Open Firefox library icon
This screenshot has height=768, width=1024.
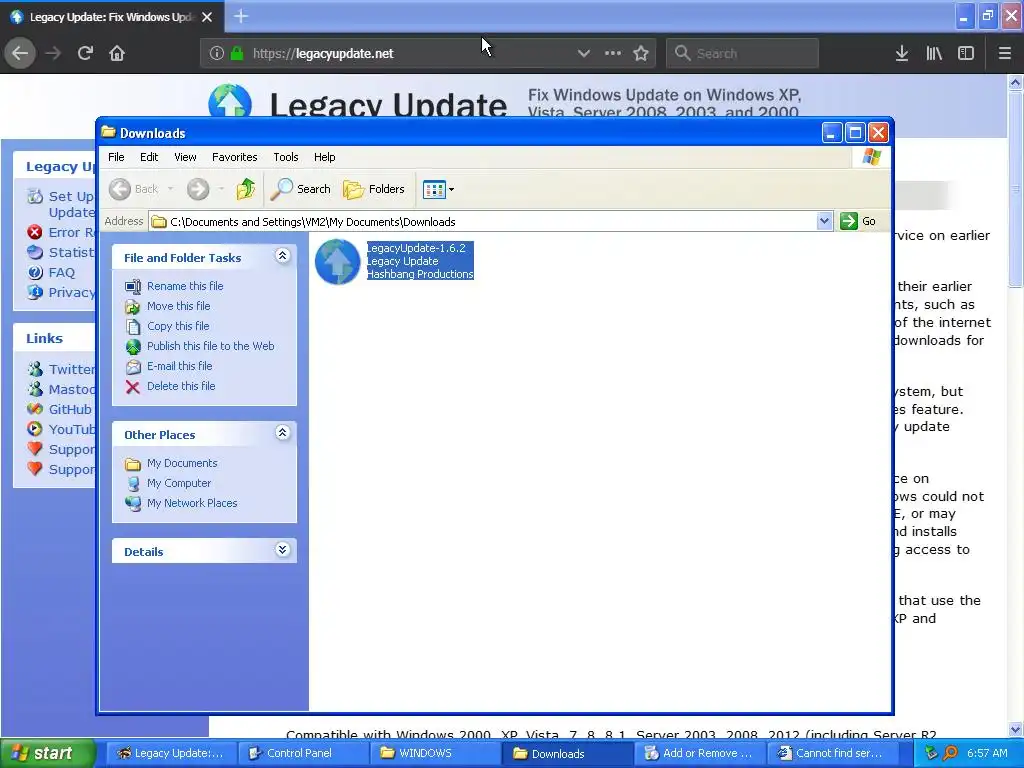pyautogui.click(x=934, y=53)
